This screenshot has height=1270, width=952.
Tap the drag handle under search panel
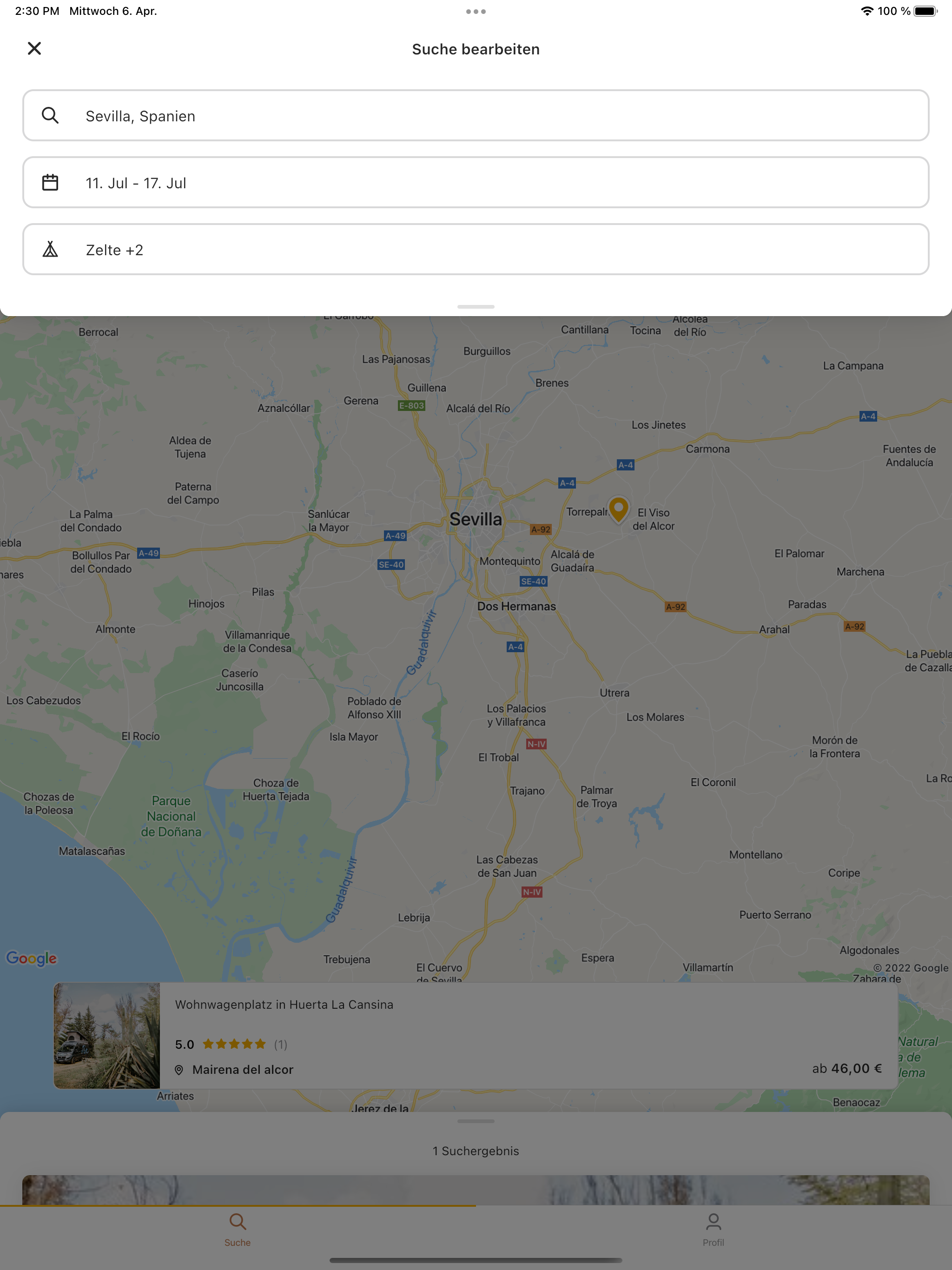click(476, 307)
